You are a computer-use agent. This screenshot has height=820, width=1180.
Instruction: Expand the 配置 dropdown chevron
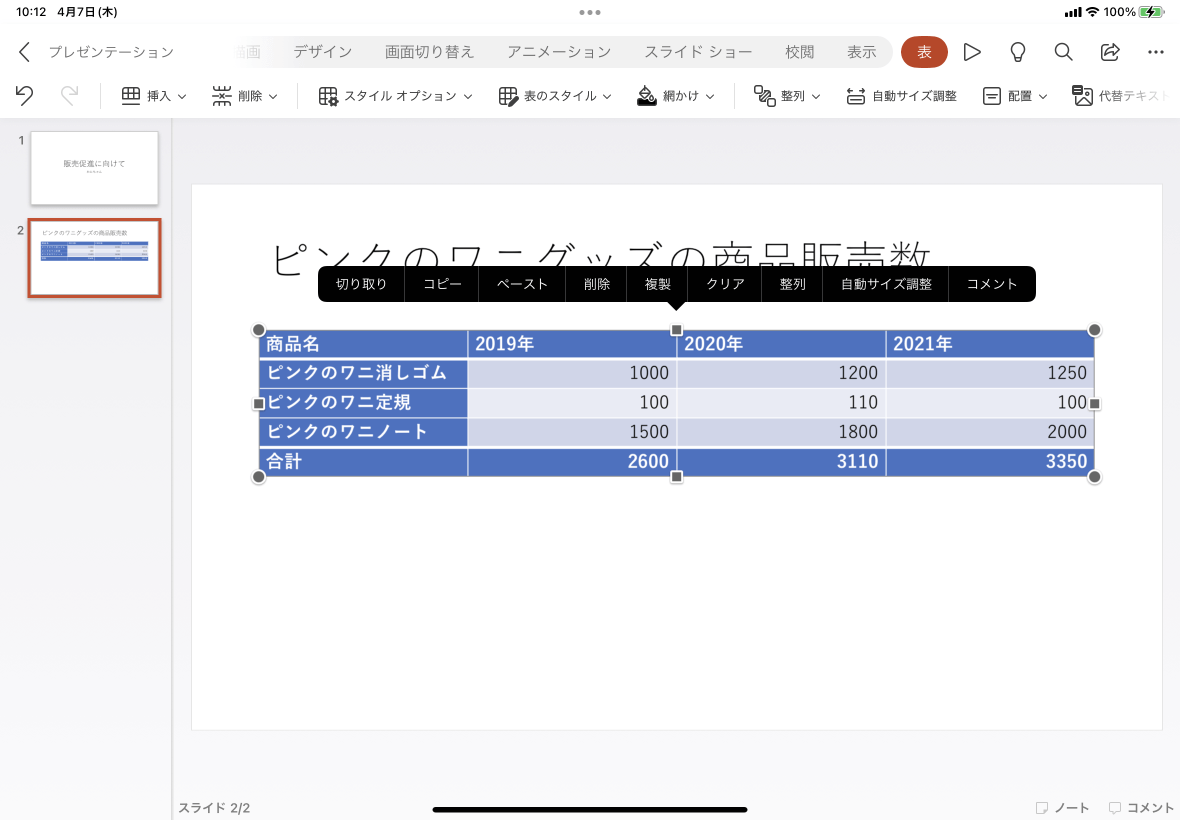(x=1043, y=96)
